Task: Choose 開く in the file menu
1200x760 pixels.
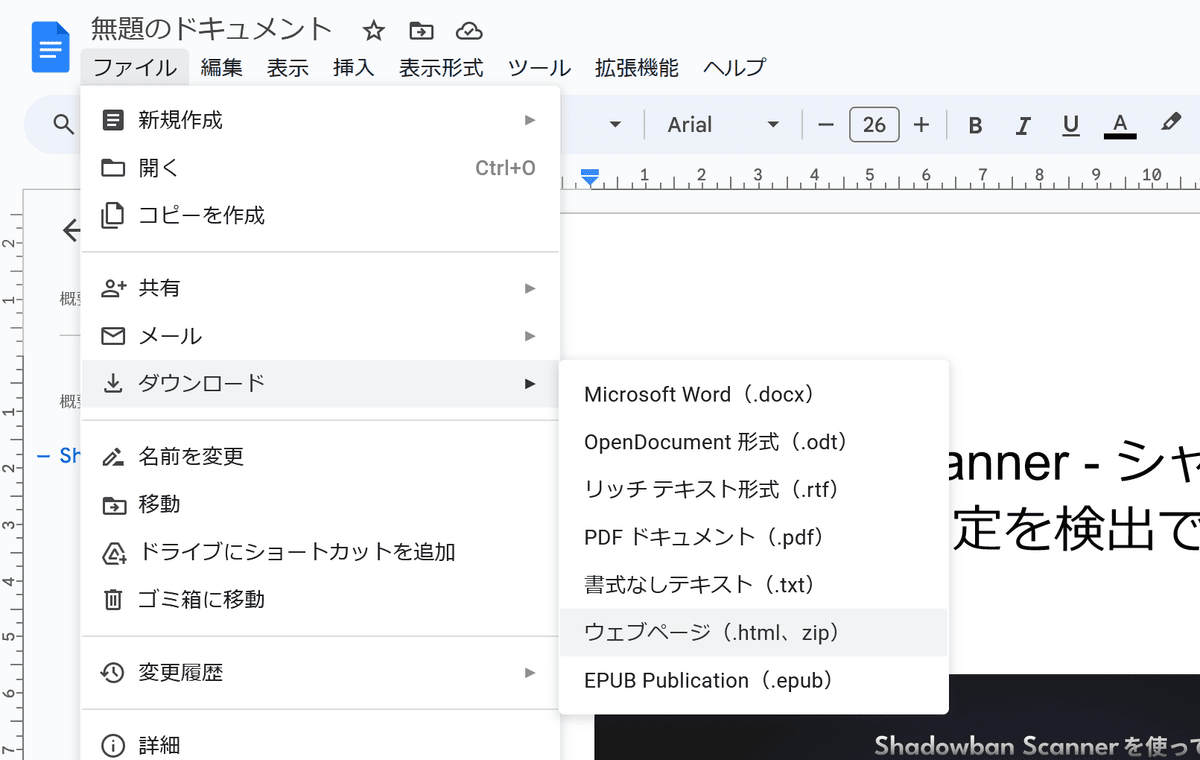Action: pyautogui.click(x=320, y=168)
